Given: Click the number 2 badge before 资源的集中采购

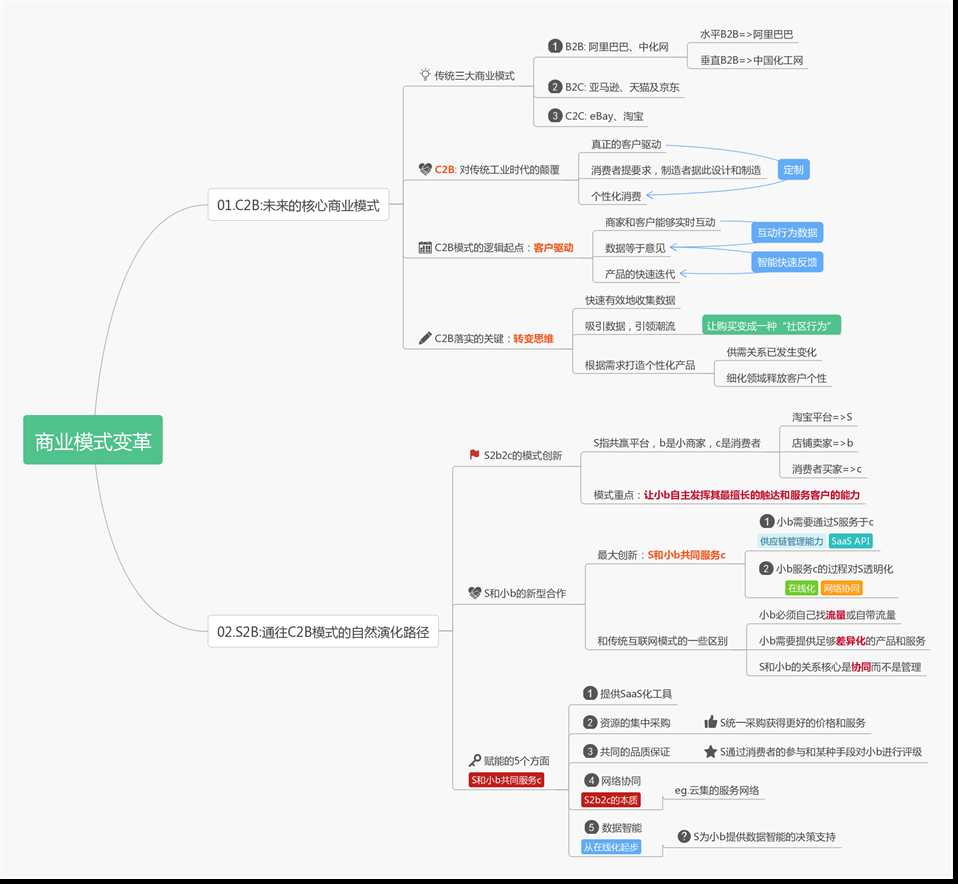Looking at the screenshot, I should pyautogui.click(x=590, y=723).
